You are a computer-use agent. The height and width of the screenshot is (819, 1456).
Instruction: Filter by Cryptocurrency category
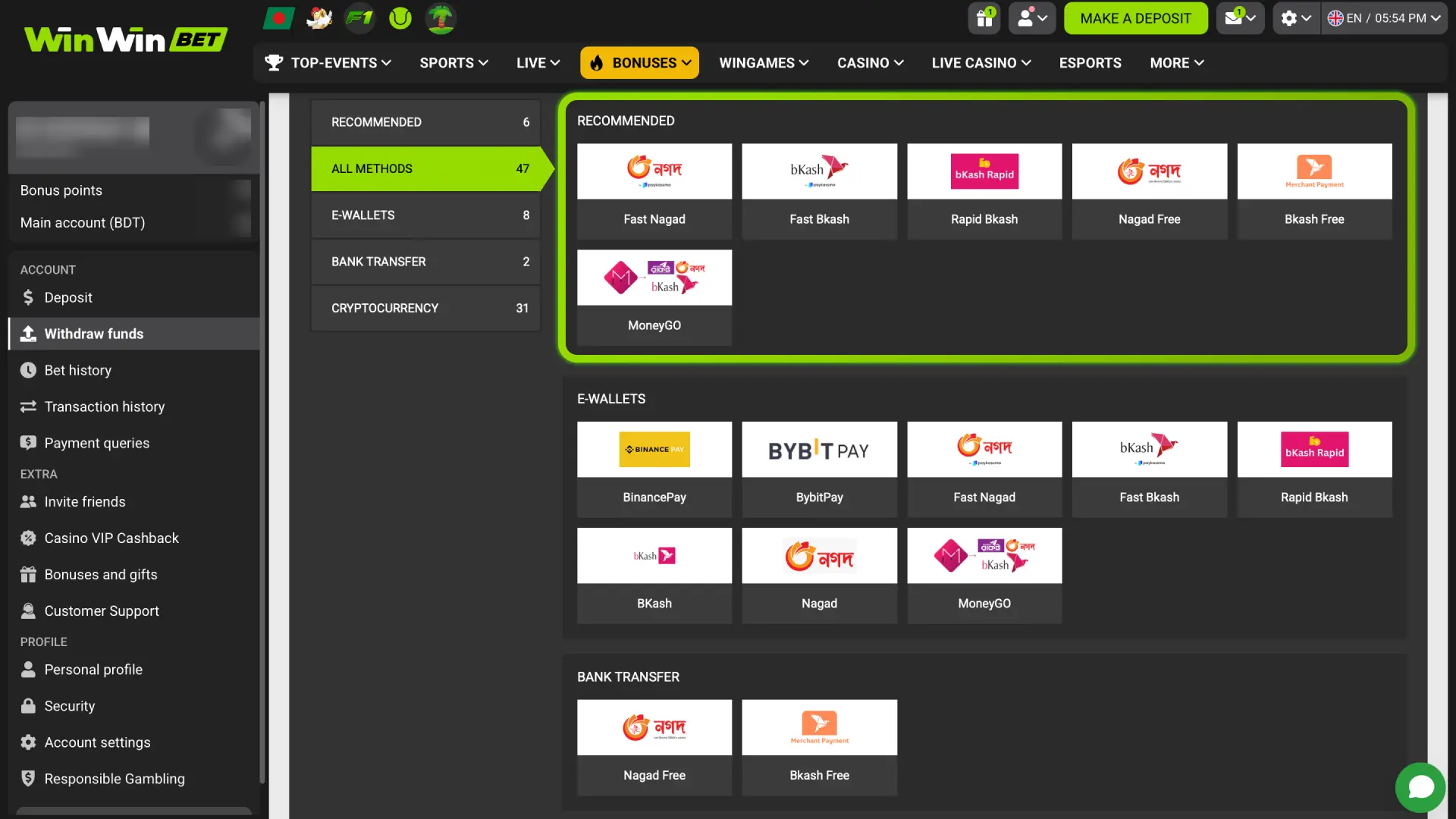point(425,308)
